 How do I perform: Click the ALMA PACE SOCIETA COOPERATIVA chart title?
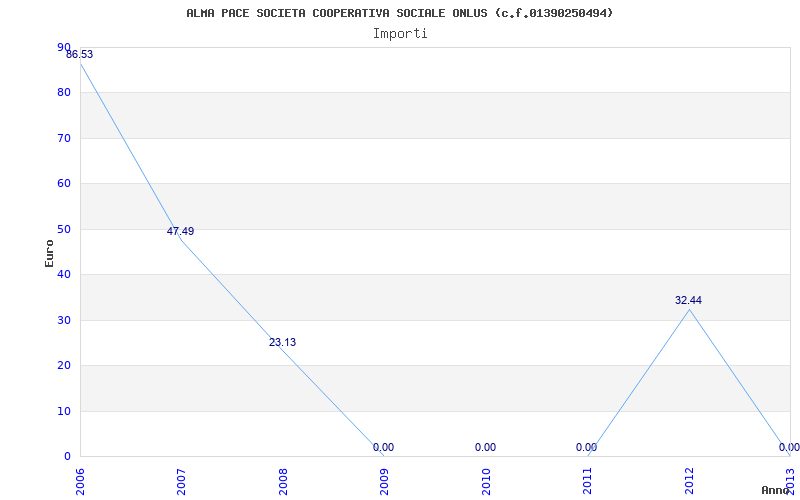pos(400,13)
